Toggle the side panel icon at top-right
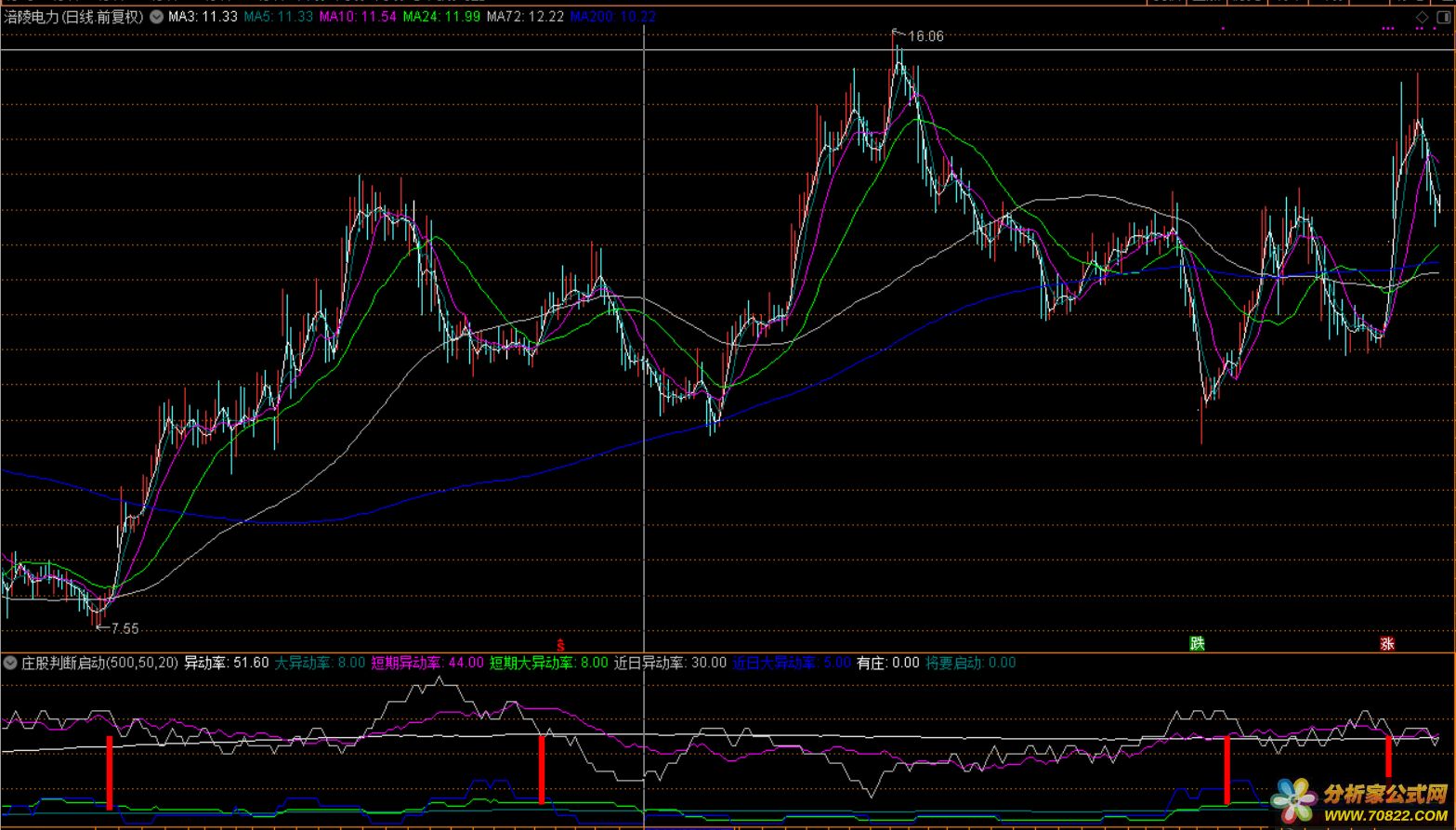 1444,17
